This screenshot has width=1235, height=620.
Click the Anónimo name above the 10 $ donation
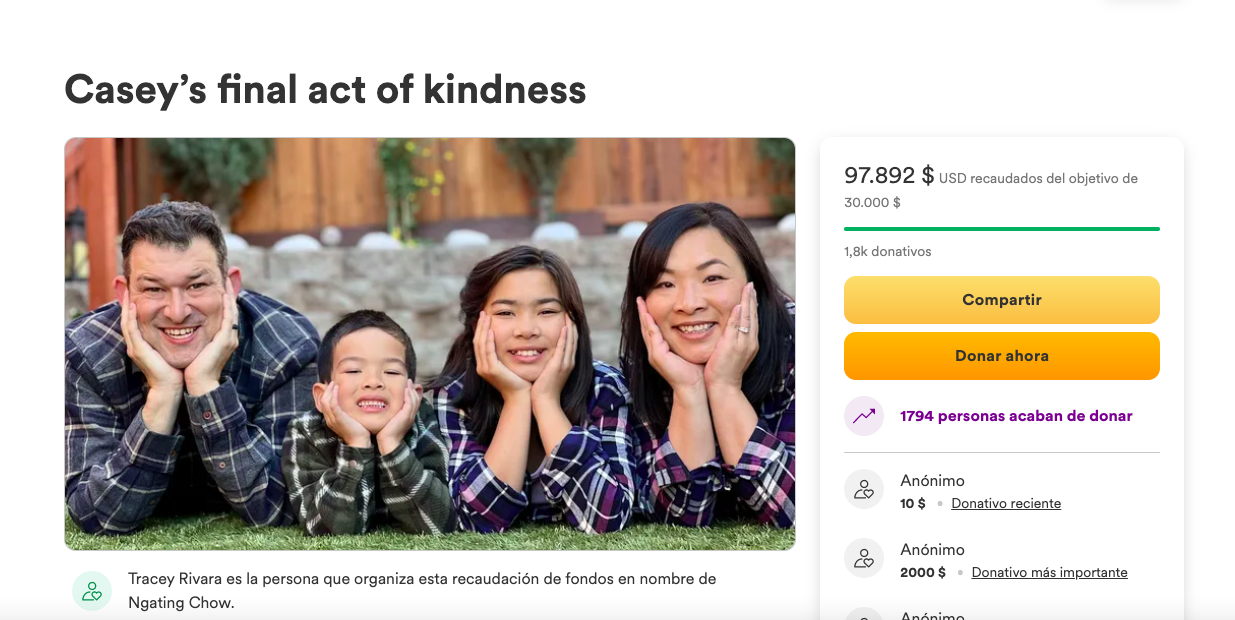tap(932, 481)
